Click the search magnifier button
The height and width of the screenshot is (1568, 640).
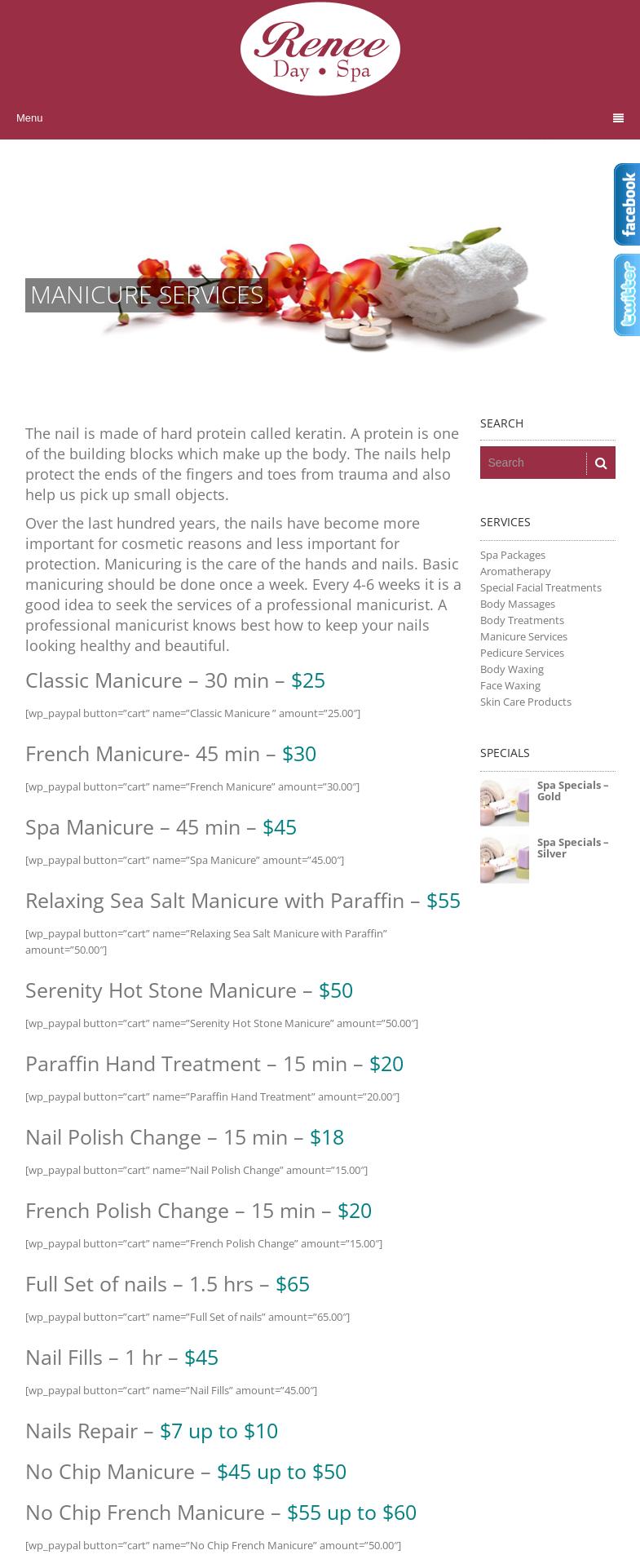click(x=601, y=463)
